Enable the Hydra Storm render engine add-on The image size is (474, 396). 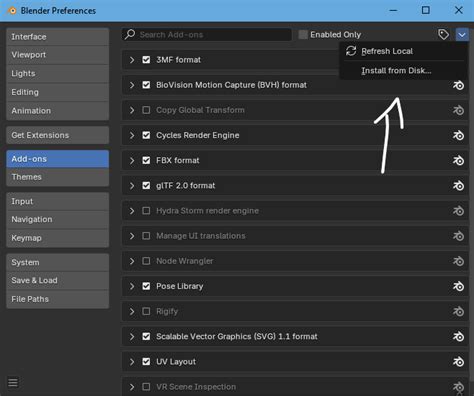pos(146,211)
